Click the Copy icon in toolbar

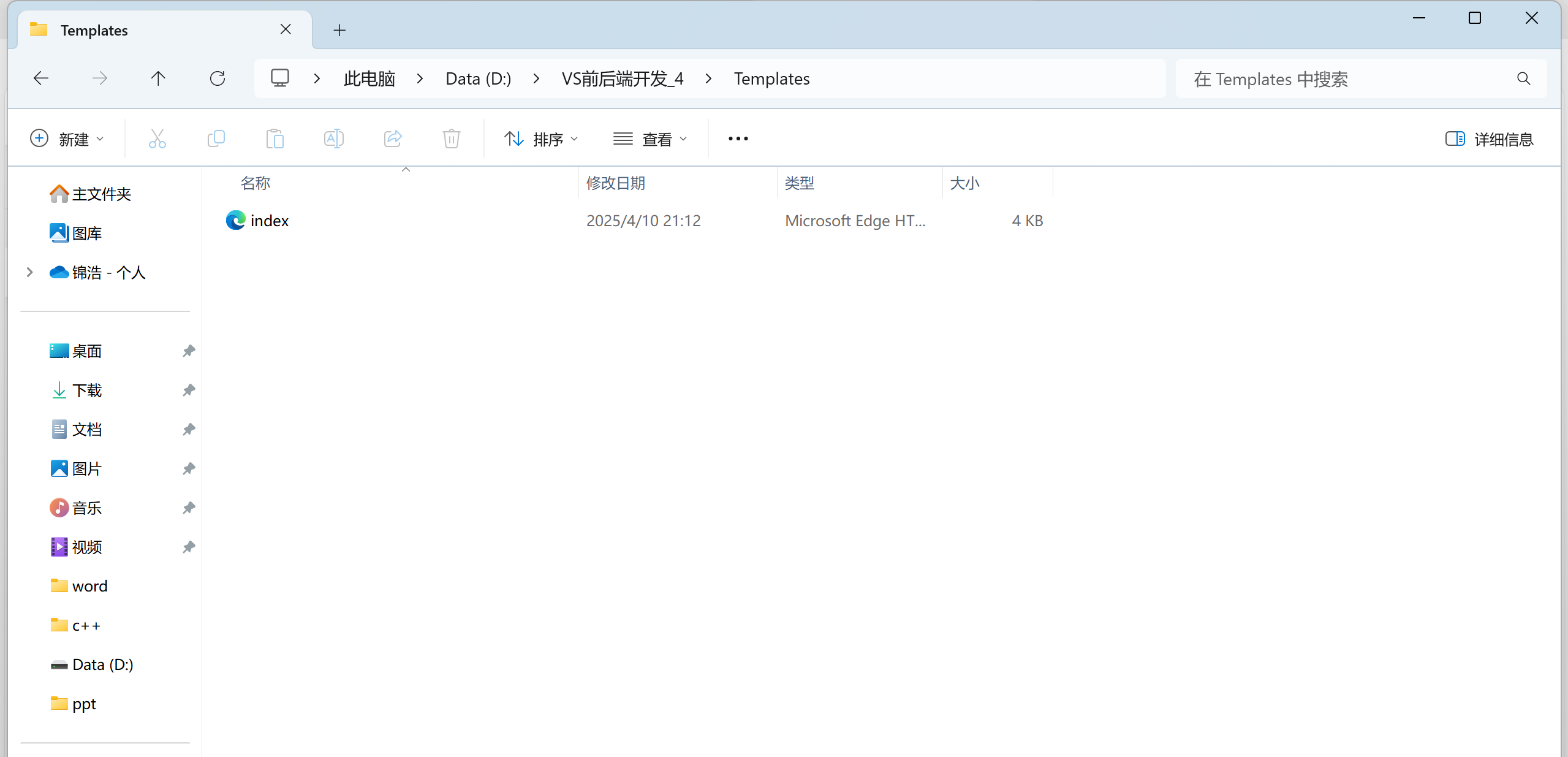[216, 139]
